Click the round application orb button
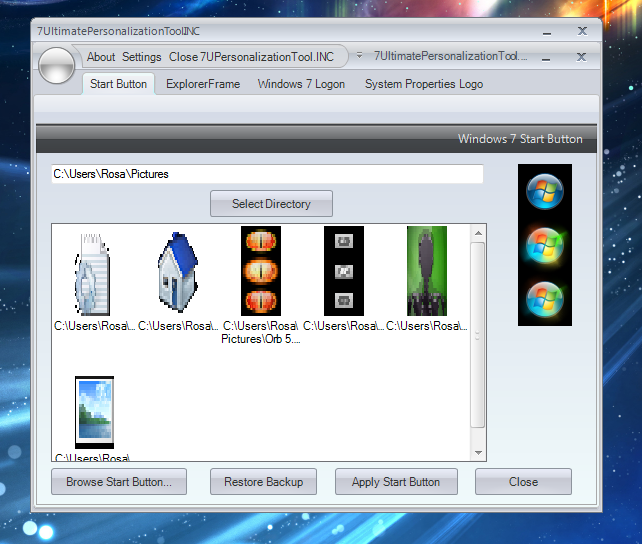The height and width of the screenshot is (544, 642). [x=57, y=65]
